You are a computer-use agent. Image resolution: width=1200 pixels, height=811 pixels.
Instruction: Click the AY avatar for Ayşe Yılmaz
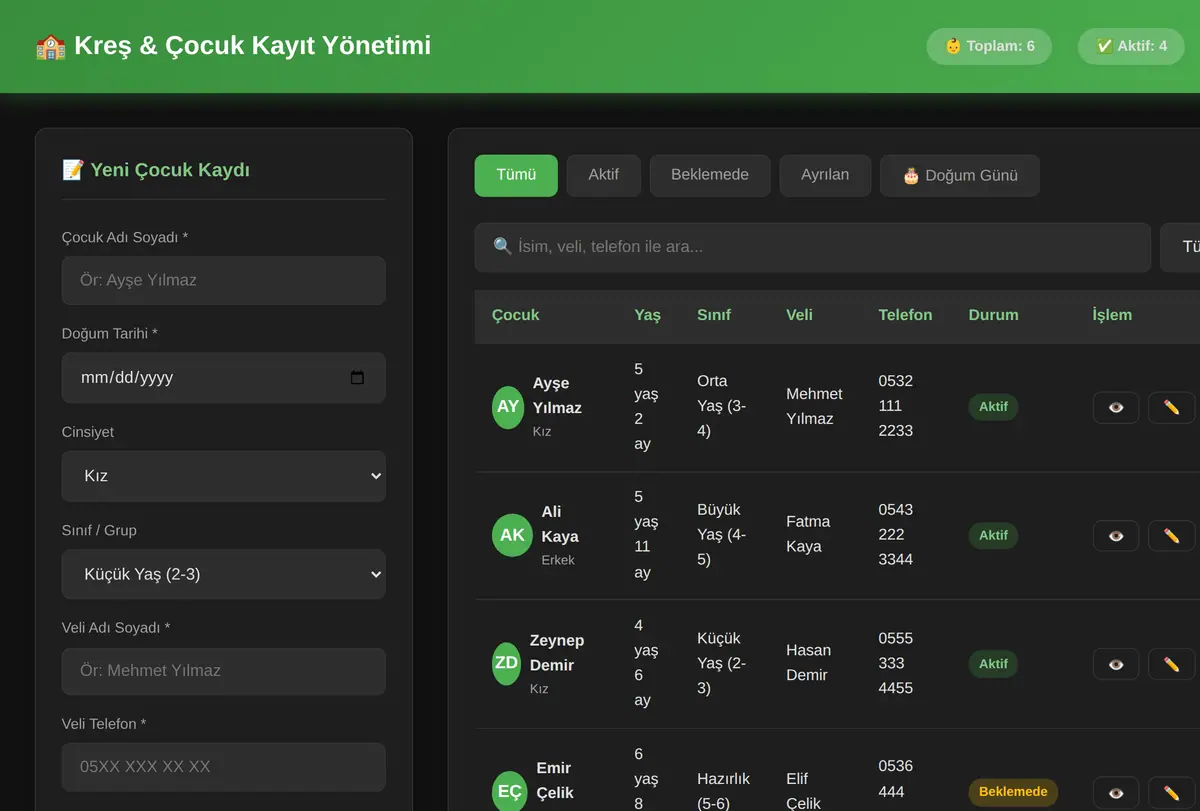tap(508, 407)
